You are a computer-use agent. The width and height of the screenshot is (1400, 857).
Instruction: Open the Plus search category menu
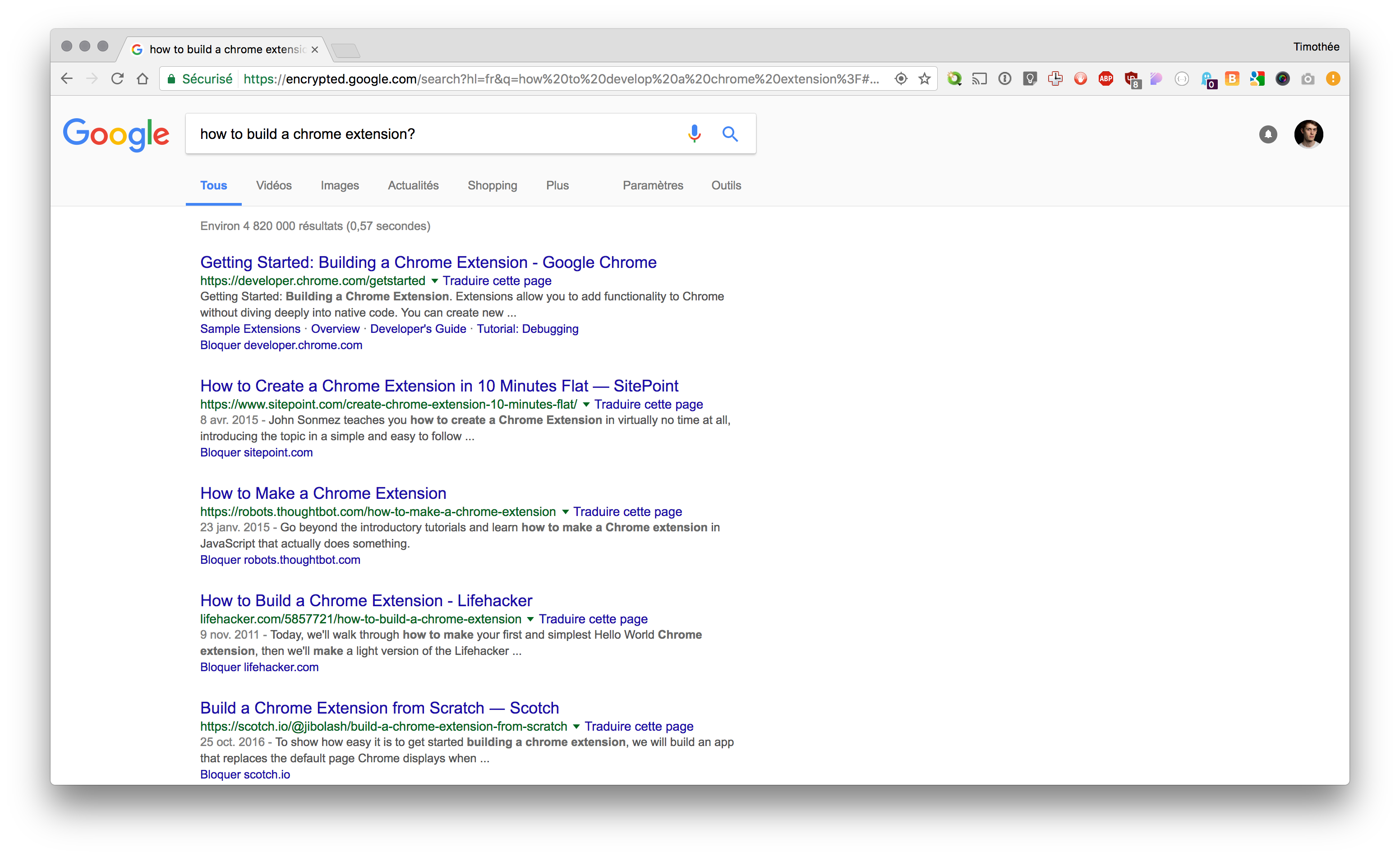(557, 185)
